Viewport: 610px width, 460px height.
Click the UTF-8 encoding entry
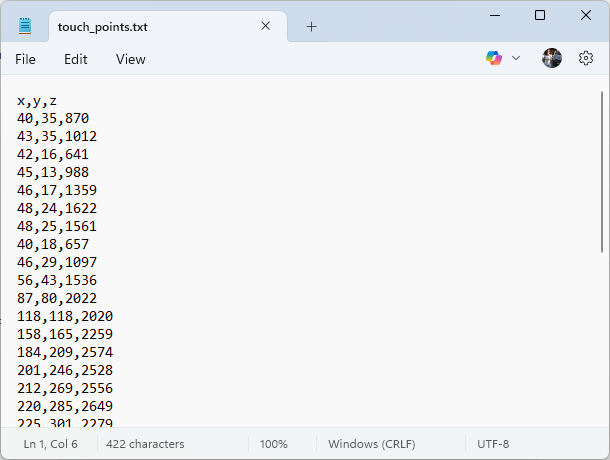[493, 444]
